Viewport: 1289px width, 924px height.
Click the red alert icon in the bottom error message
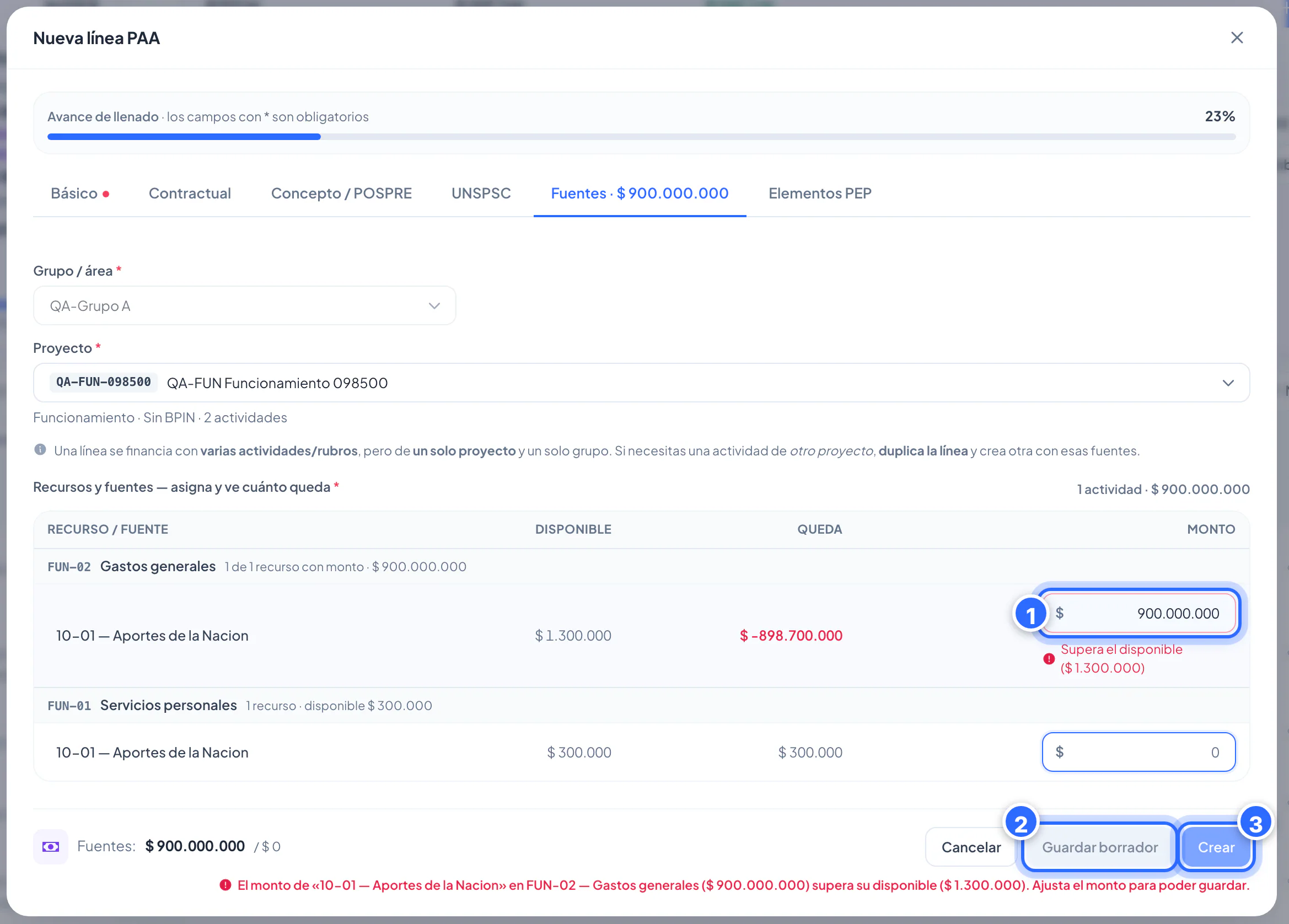pos(225,885)
